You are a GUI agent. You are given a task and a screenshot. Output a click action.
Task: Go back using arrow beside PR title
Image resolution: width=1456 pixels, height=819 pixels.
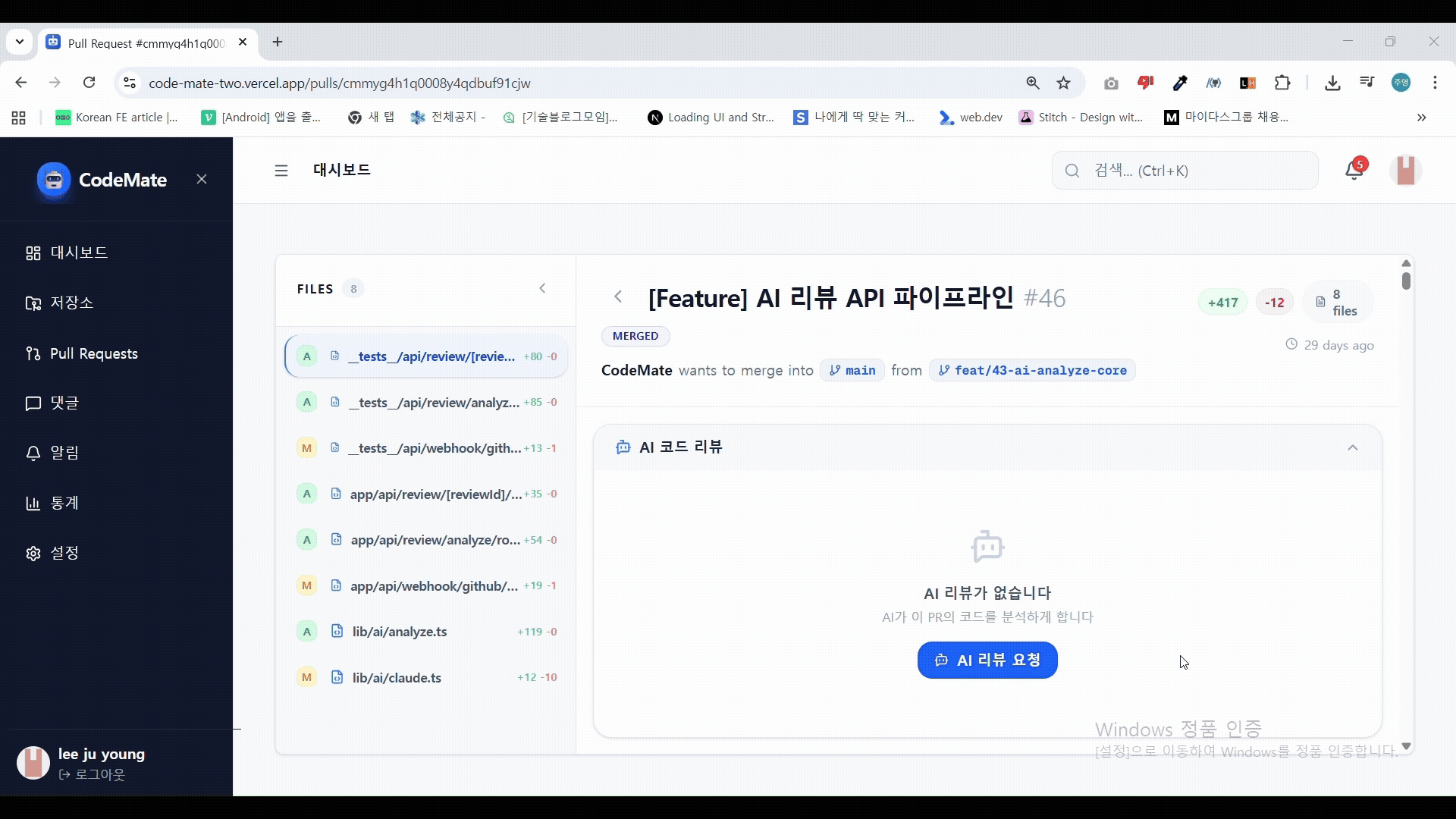[618, 297]
